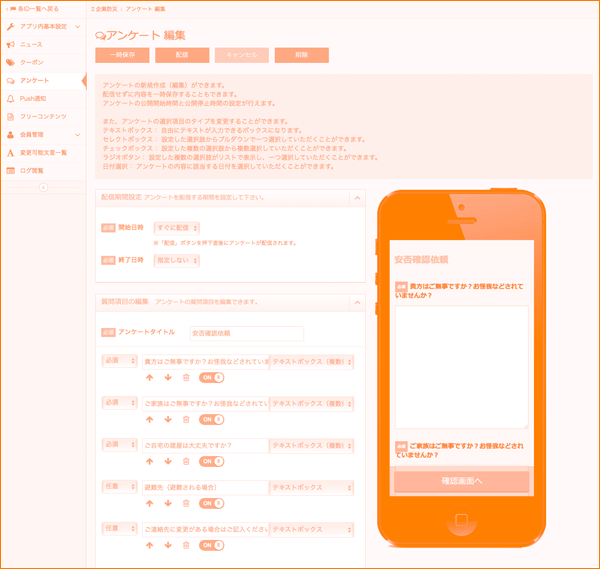
Task: Move the second question up with its arrow
Action: (150, 419)
